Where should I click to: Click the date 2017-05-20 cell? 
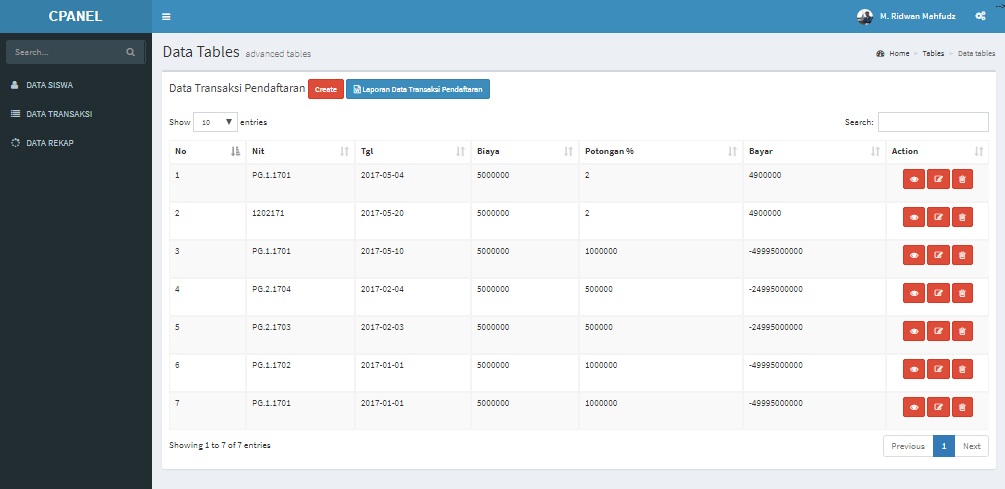pos(382,213)
